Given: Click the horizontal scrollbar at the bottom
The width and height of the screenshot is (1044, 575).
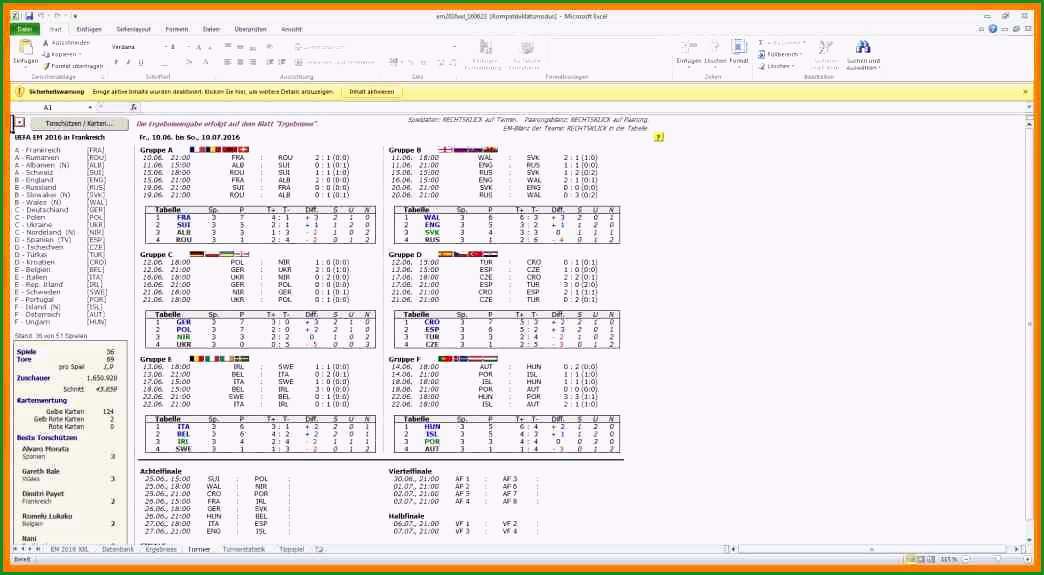Looking at the screenshot, I should [872, 549].
